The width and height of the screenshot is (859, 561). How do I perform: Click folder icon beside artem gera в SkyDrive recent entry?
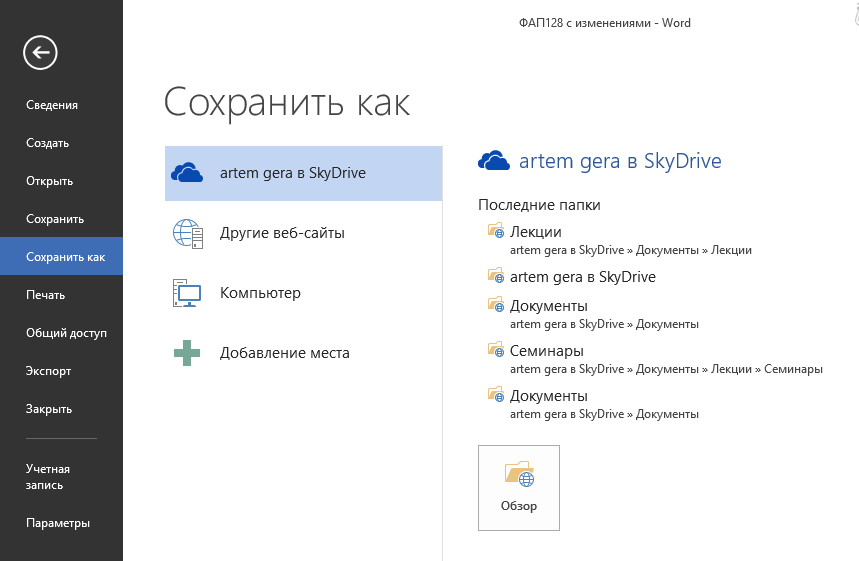pos(496,275)
